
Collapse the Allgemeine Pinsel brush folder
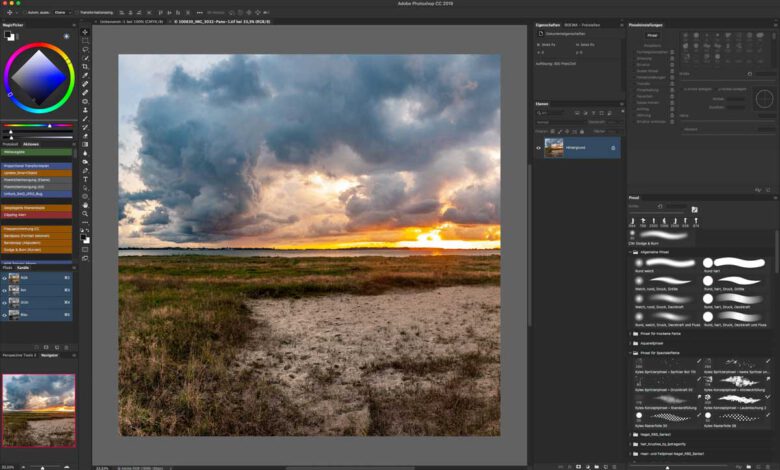pos(631,252)
